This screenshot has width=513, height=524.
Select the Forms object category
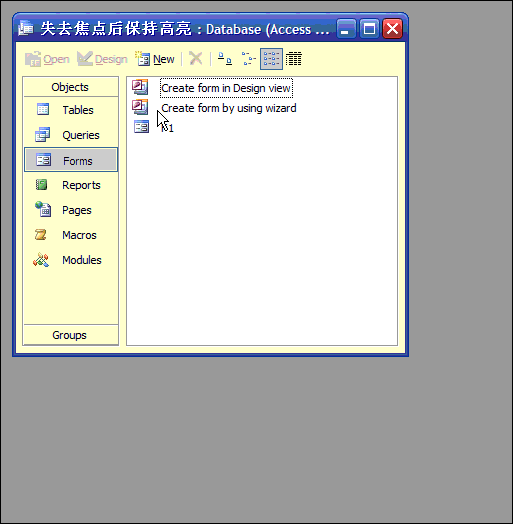(x=71, y=160)
